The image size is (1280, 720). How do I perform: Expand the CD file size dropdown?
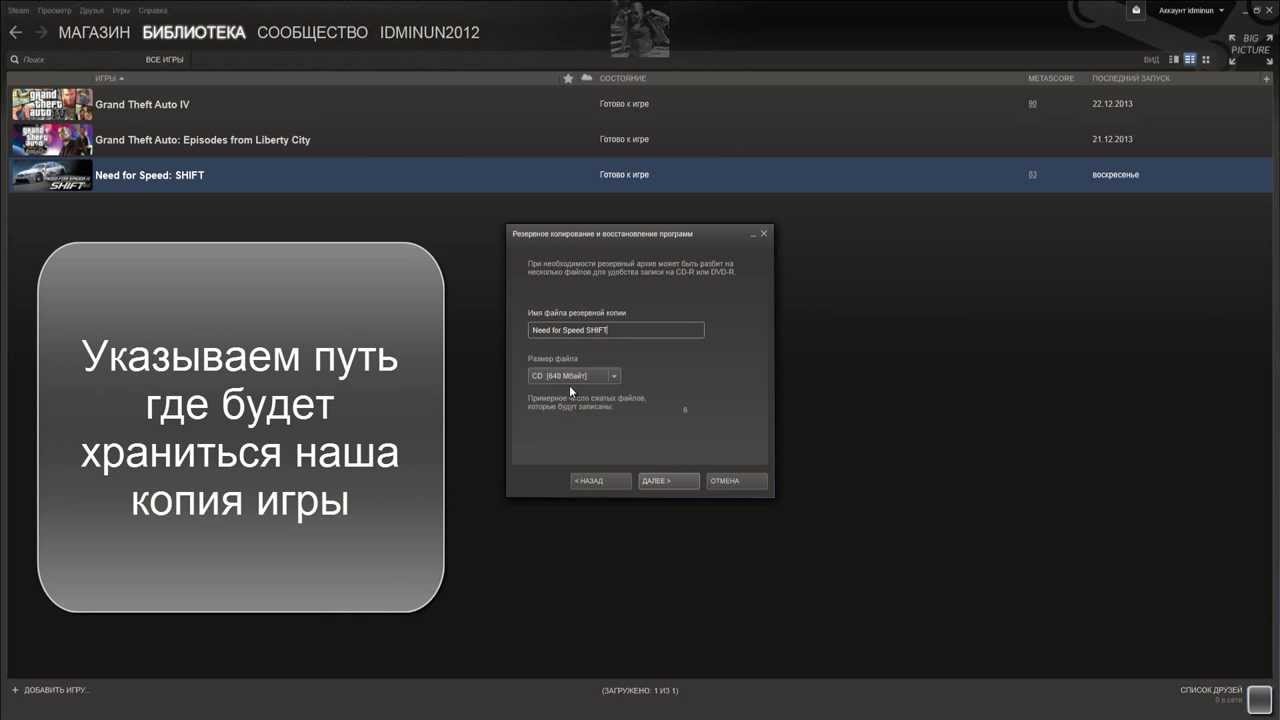coord(574,376)
